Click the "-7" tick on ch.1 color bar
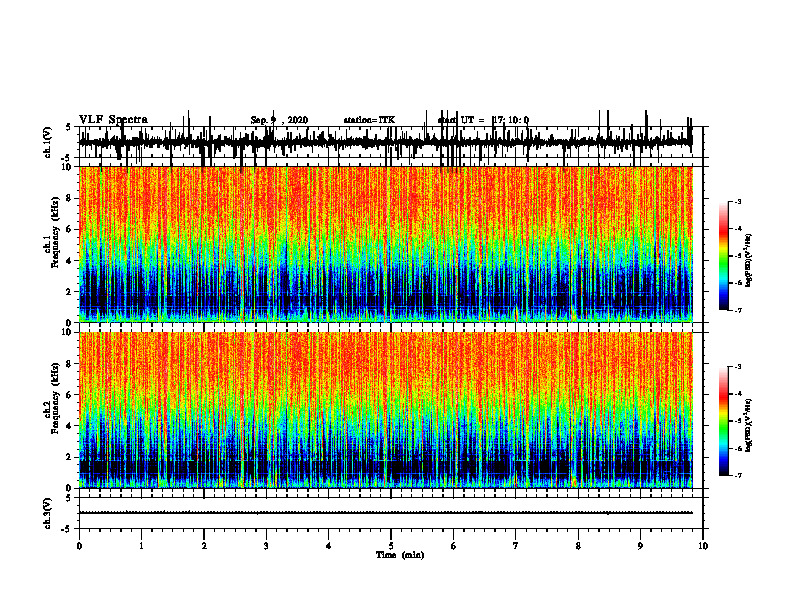792x612 pixels. [737, 310]
